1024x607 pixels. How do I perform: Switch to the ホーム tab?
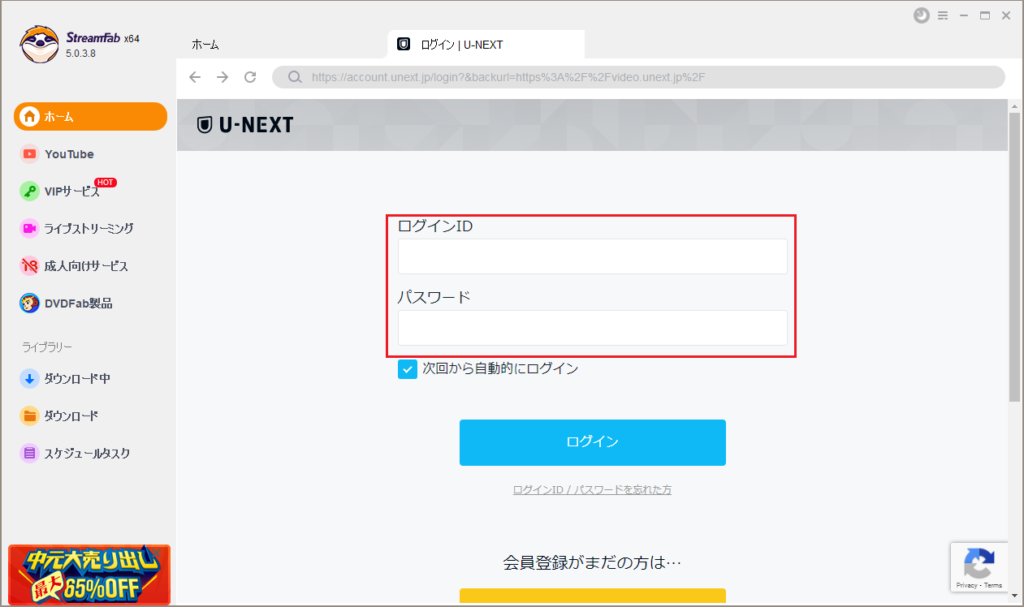[205, 44]
